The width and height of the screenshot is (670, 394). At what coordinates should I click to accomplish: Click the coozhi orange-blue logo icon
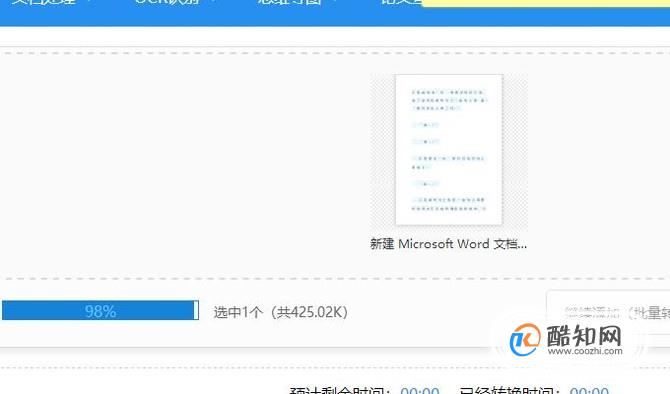point(525,340)
